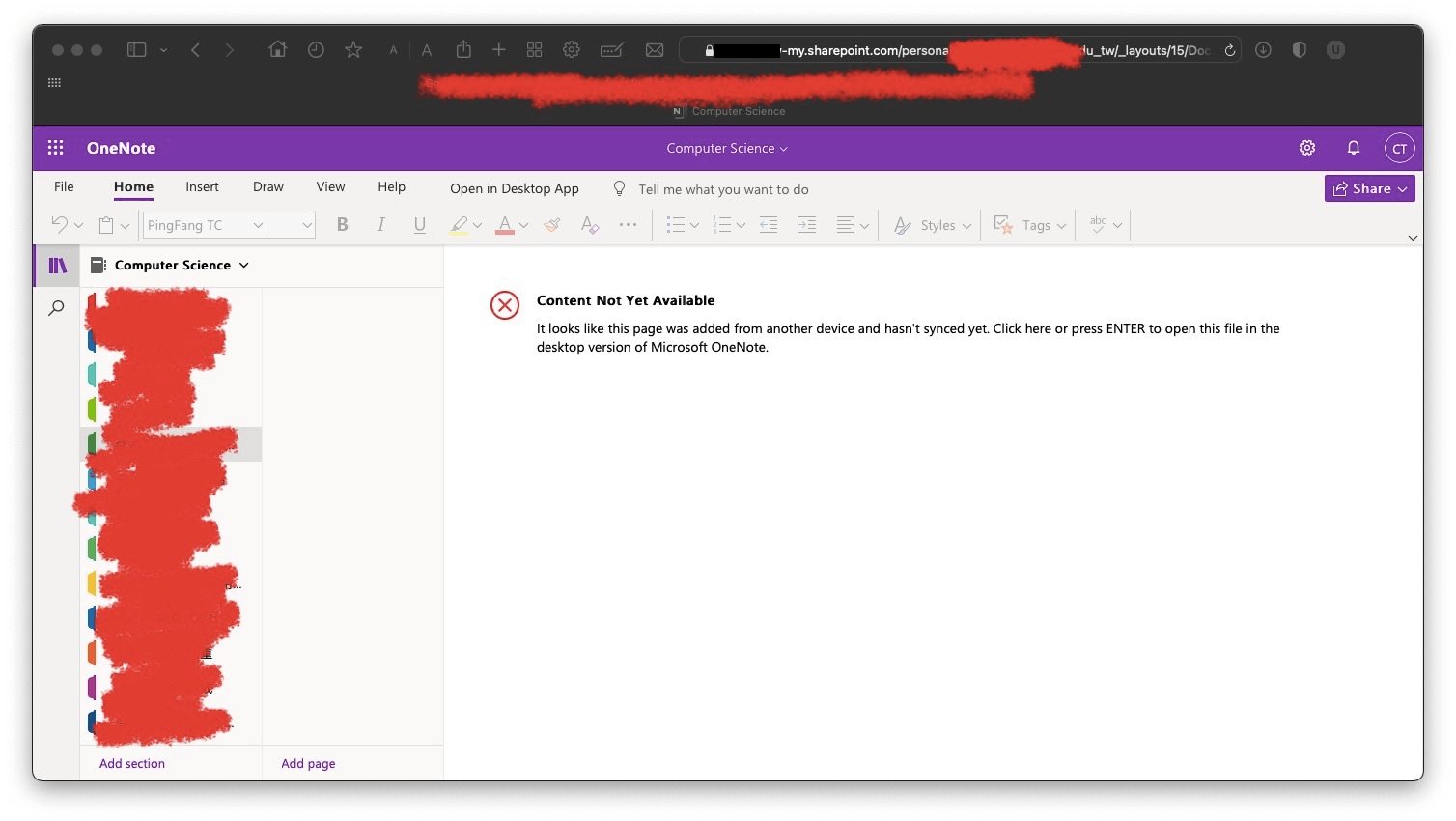The image size is (1456, 821).
Task: Switch to the Help tab
Action: pyautogui.click(x=391, y=186)
